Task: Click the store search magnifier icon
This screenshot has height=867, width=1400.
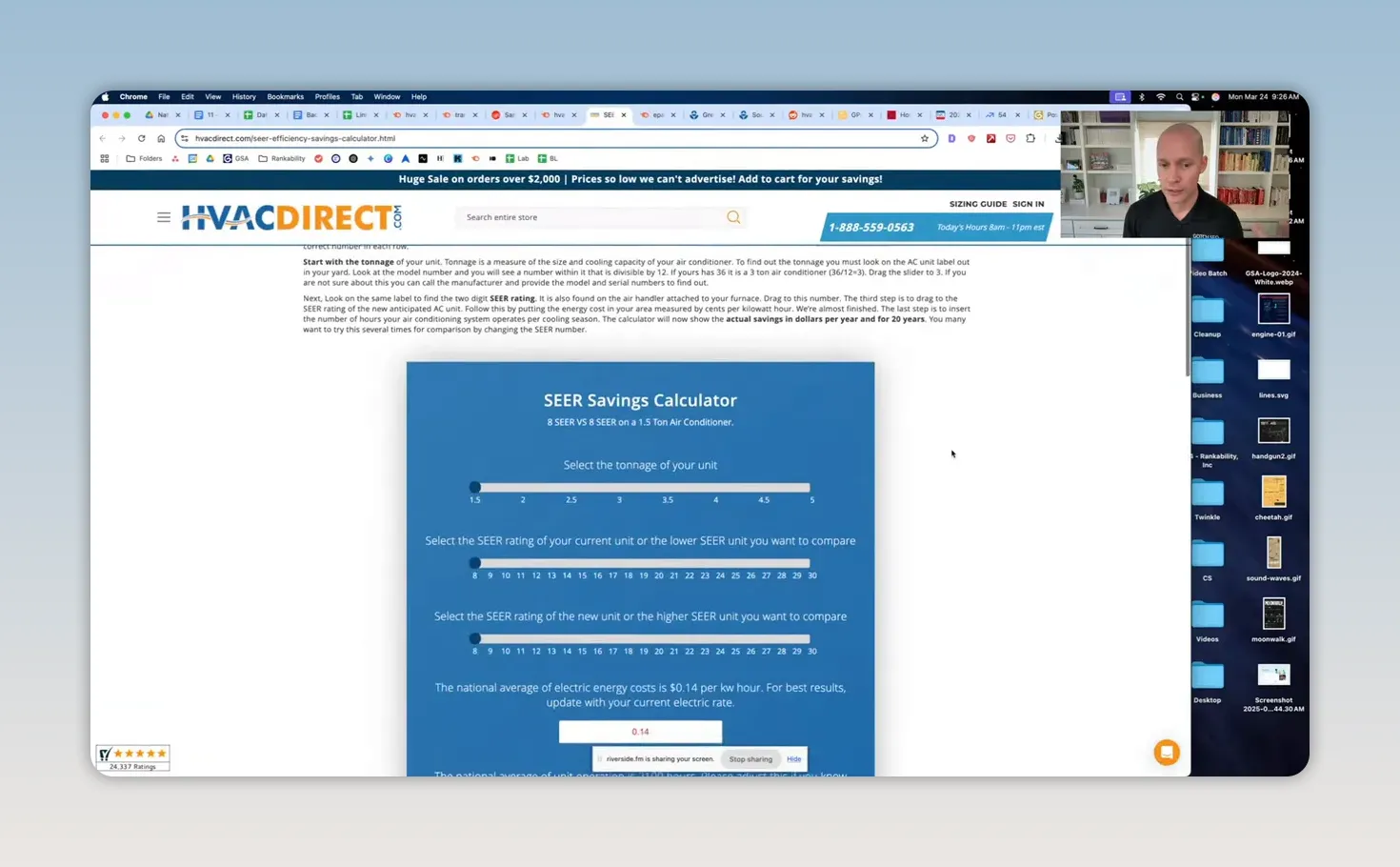Action: pyautogui.click(x=733, y=217)
